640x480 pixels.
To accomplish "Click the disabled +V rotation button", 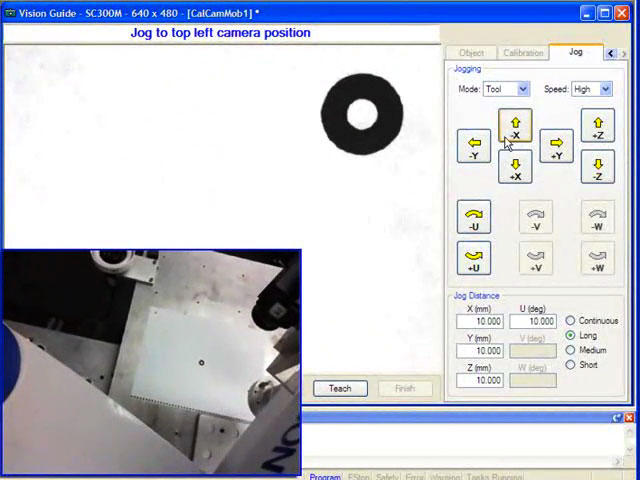I will tap(536, 258).
